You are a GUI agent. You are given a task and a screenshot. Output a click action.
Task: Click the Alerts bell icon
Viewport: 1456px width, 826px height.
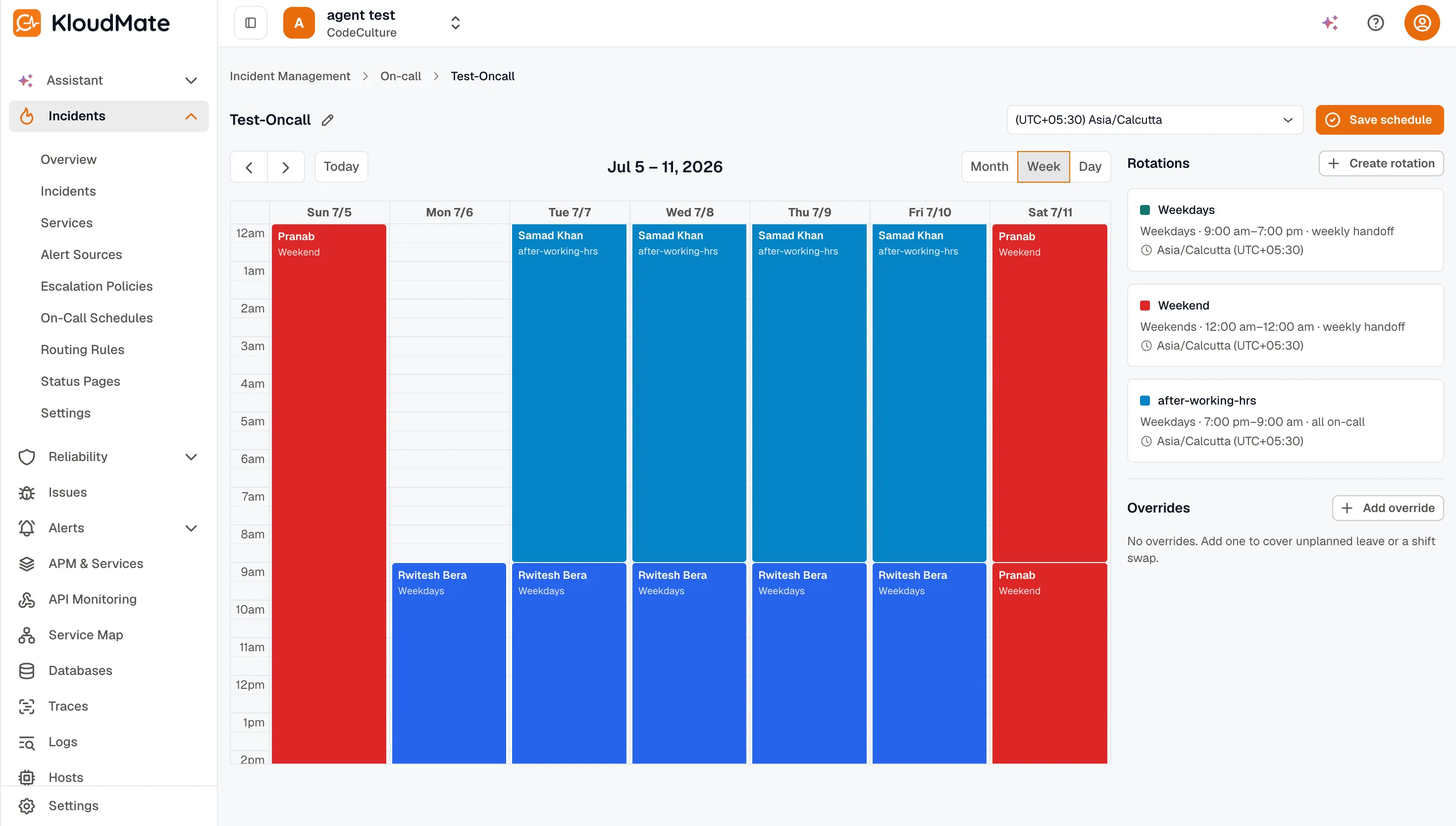[27, 528]
